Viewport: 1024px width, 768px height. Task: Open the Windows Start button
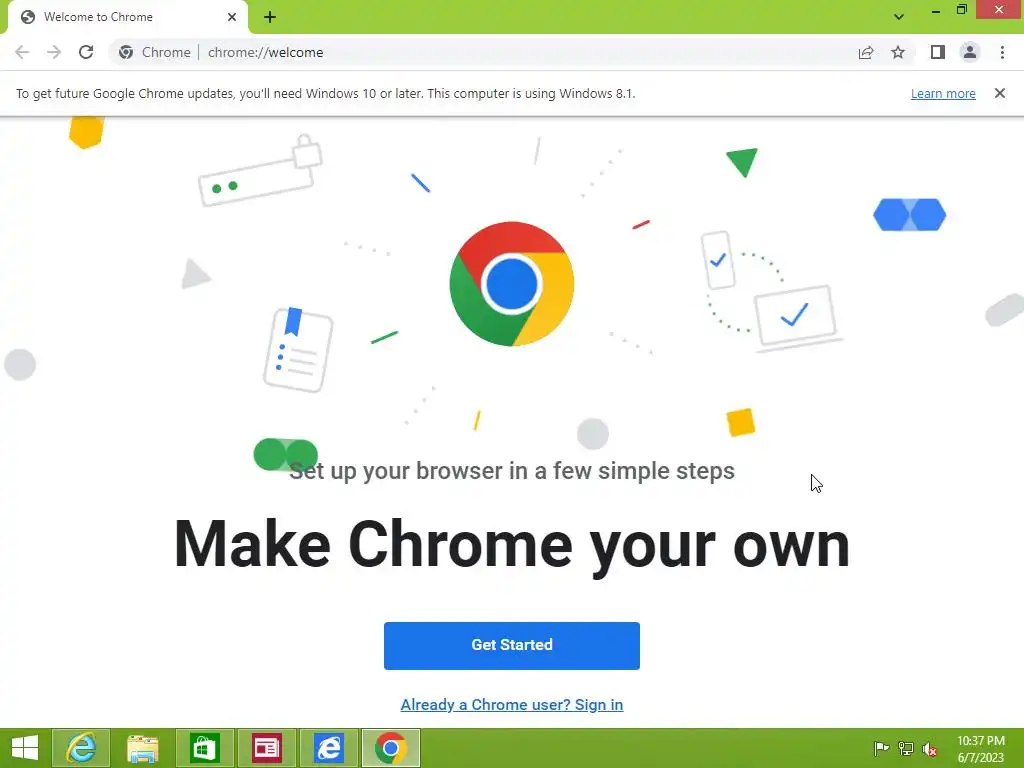pos(25,748)
